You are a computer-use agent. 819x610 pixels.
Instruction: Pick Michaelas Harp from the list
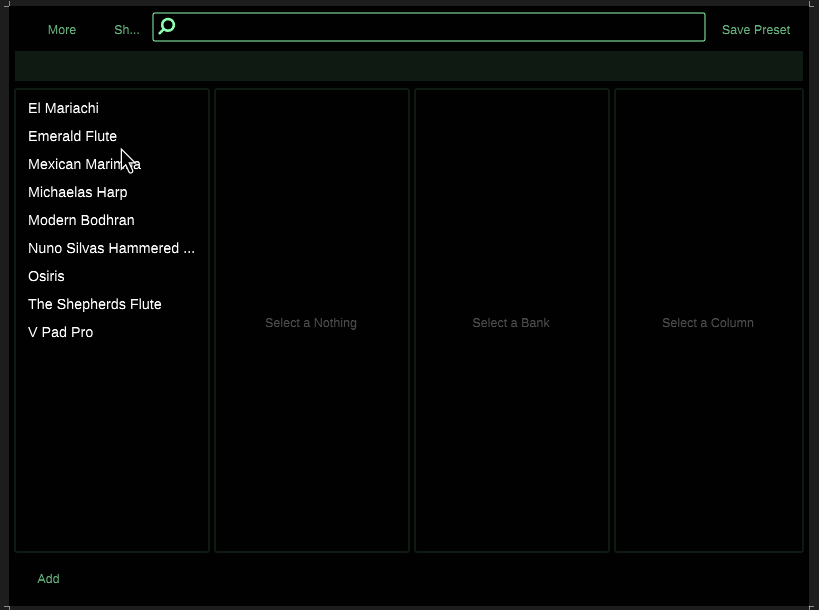[x=77, y=192]
